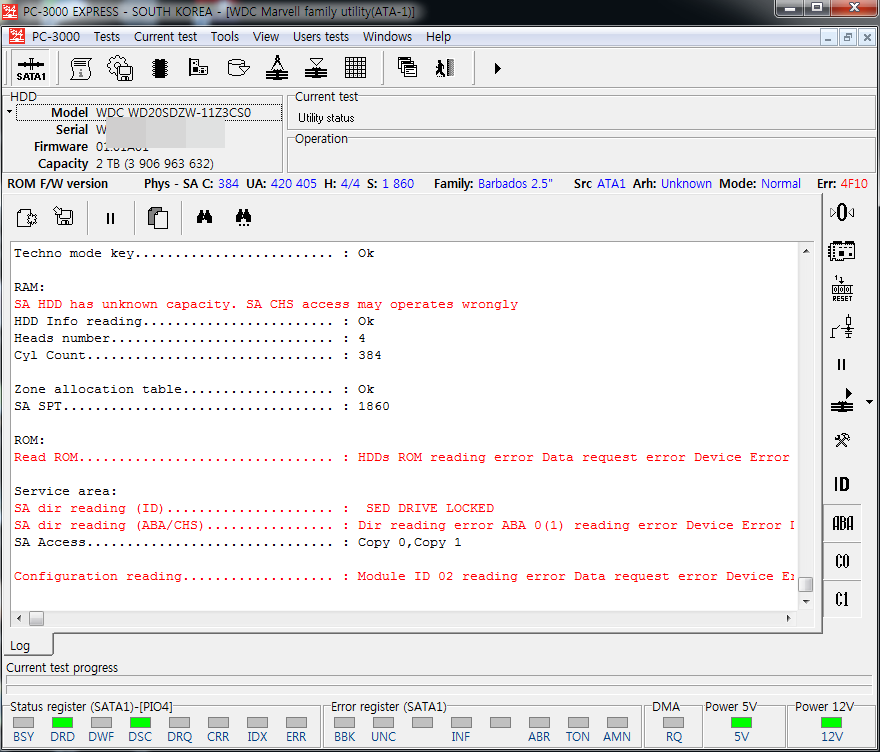The width and height of the screenshot is (880, 752).
Task: Click horizontal scrollbar left arrow in log
Action: [19, 618]
